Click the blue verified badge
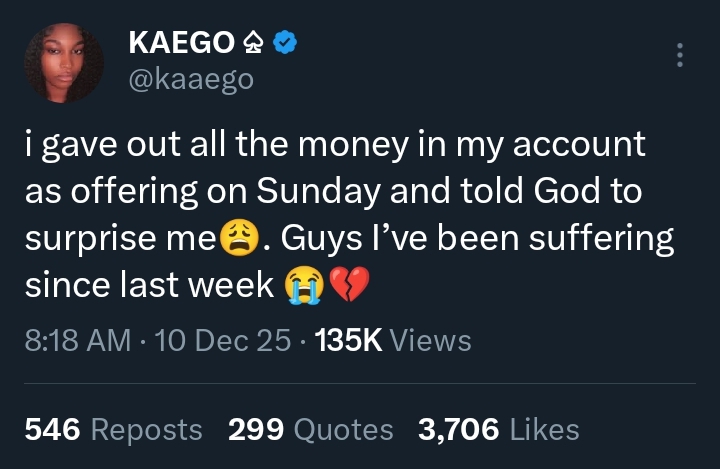720x469 pixels. [285, 43]
